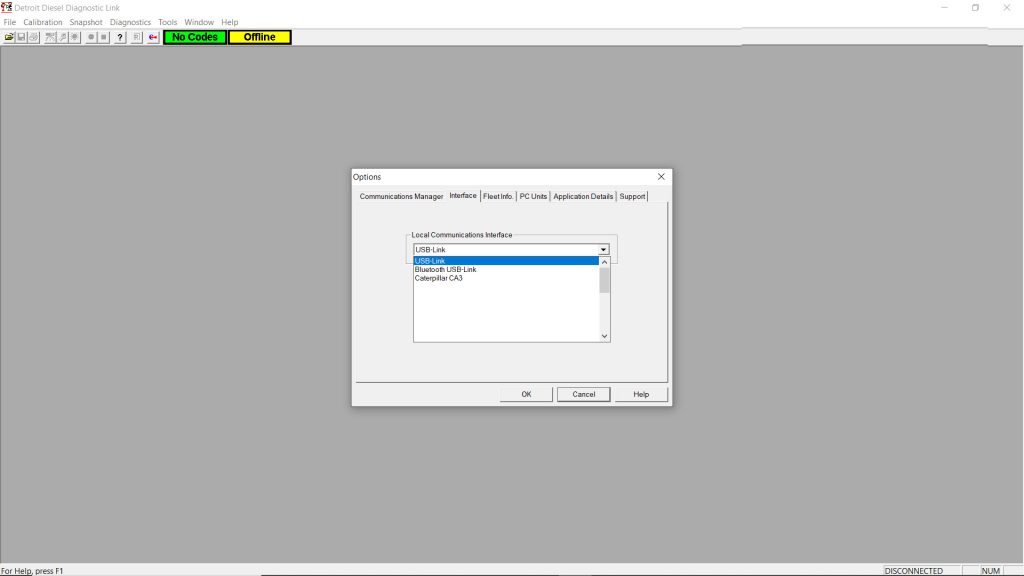Open the Diagnostics menu

click(130, 21)
